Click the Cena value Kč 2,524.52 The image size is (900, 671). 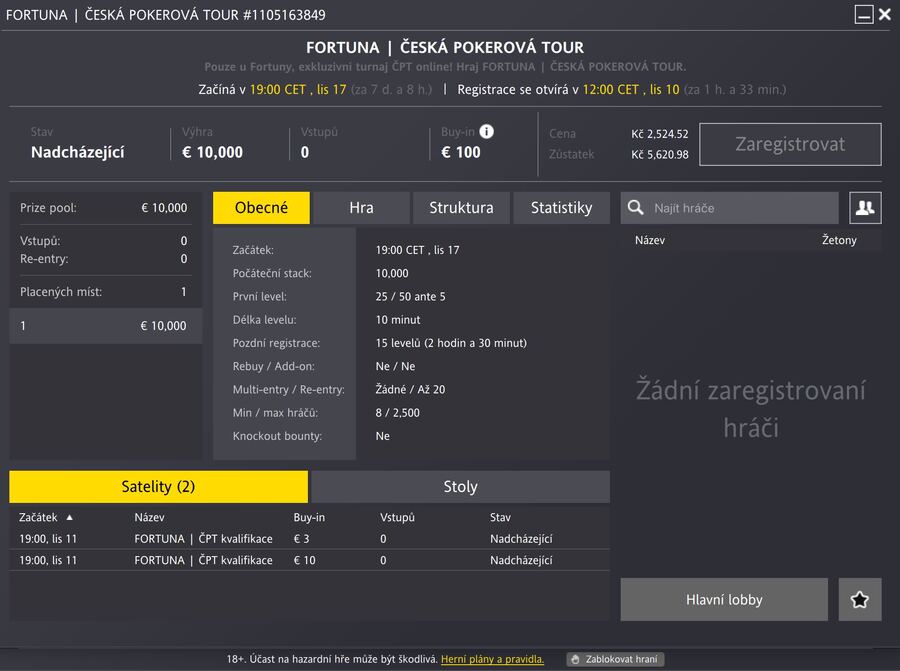(x=660, y=134)
